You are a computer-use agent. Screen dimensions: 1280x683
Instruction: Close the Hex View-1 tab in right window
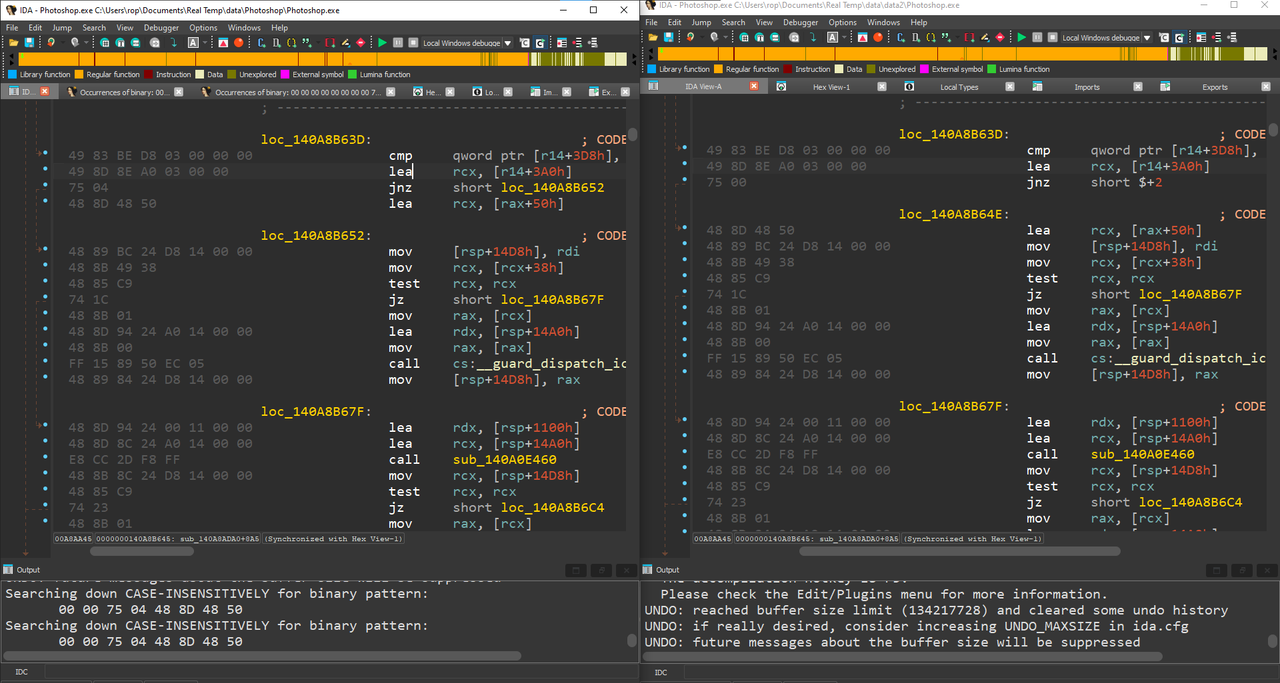[882, 87]
